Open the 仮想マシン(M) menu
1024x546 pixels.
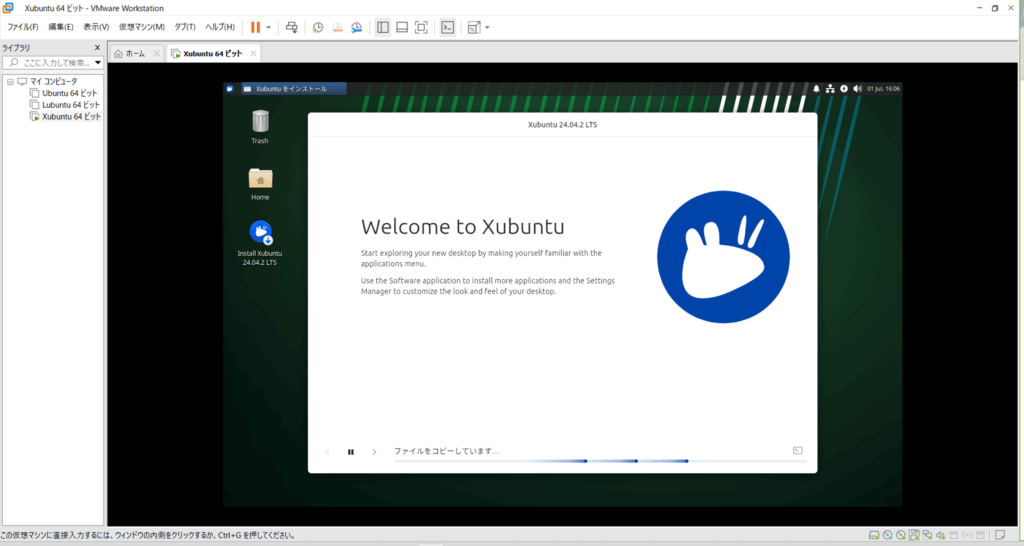(x=141, y=27)
